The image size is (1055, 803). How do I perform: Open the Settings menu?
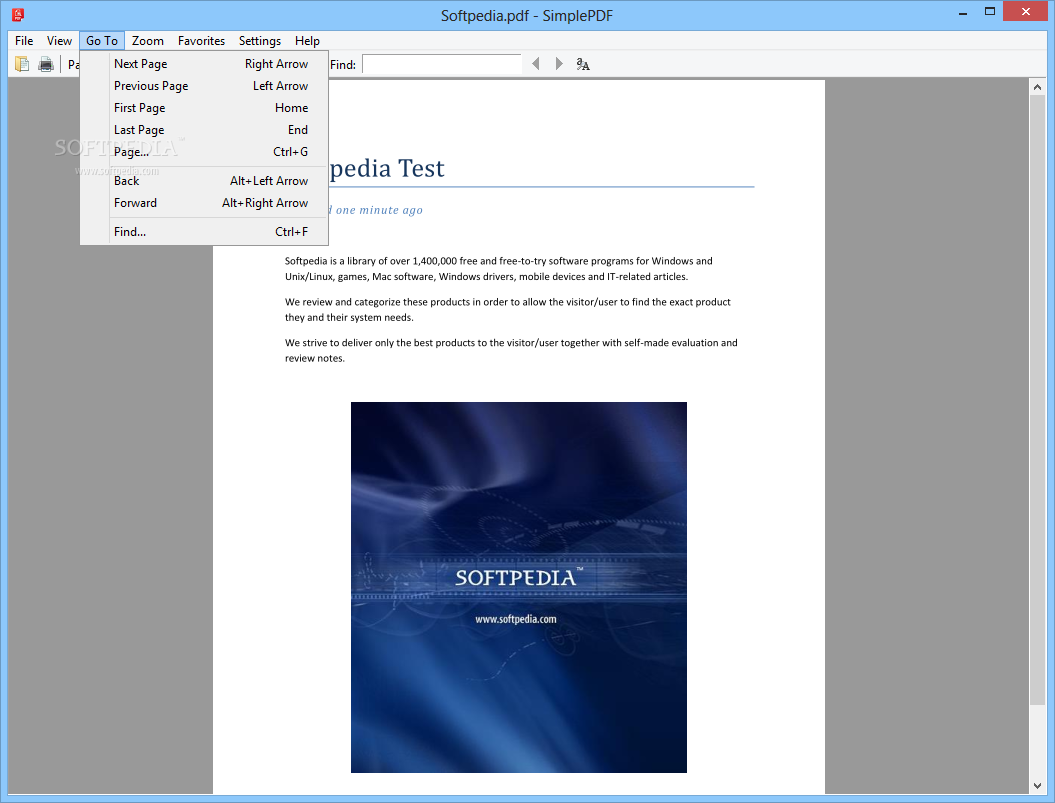click(260, 41)
